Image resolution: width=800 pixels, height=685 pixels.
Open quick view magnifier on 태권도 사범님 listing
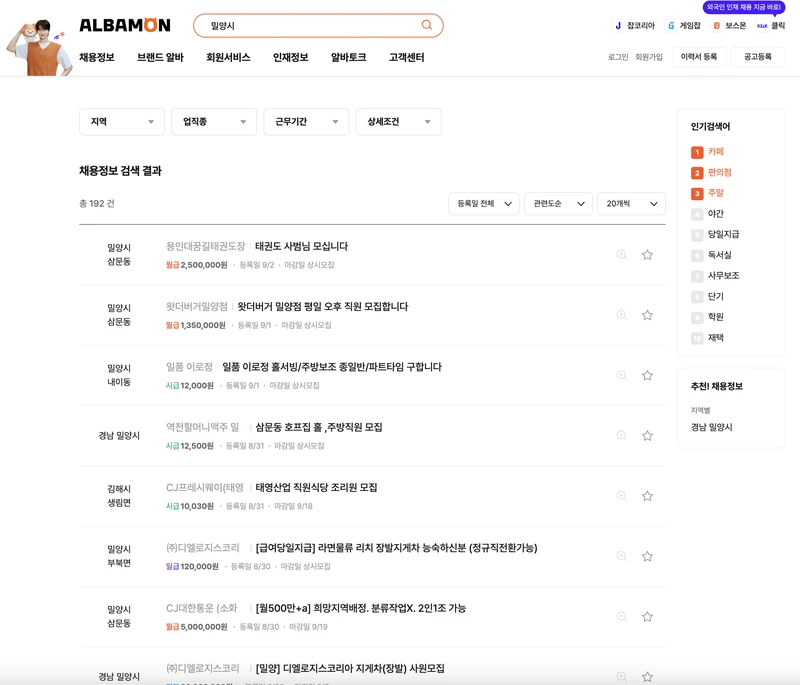tap(621, 254)
